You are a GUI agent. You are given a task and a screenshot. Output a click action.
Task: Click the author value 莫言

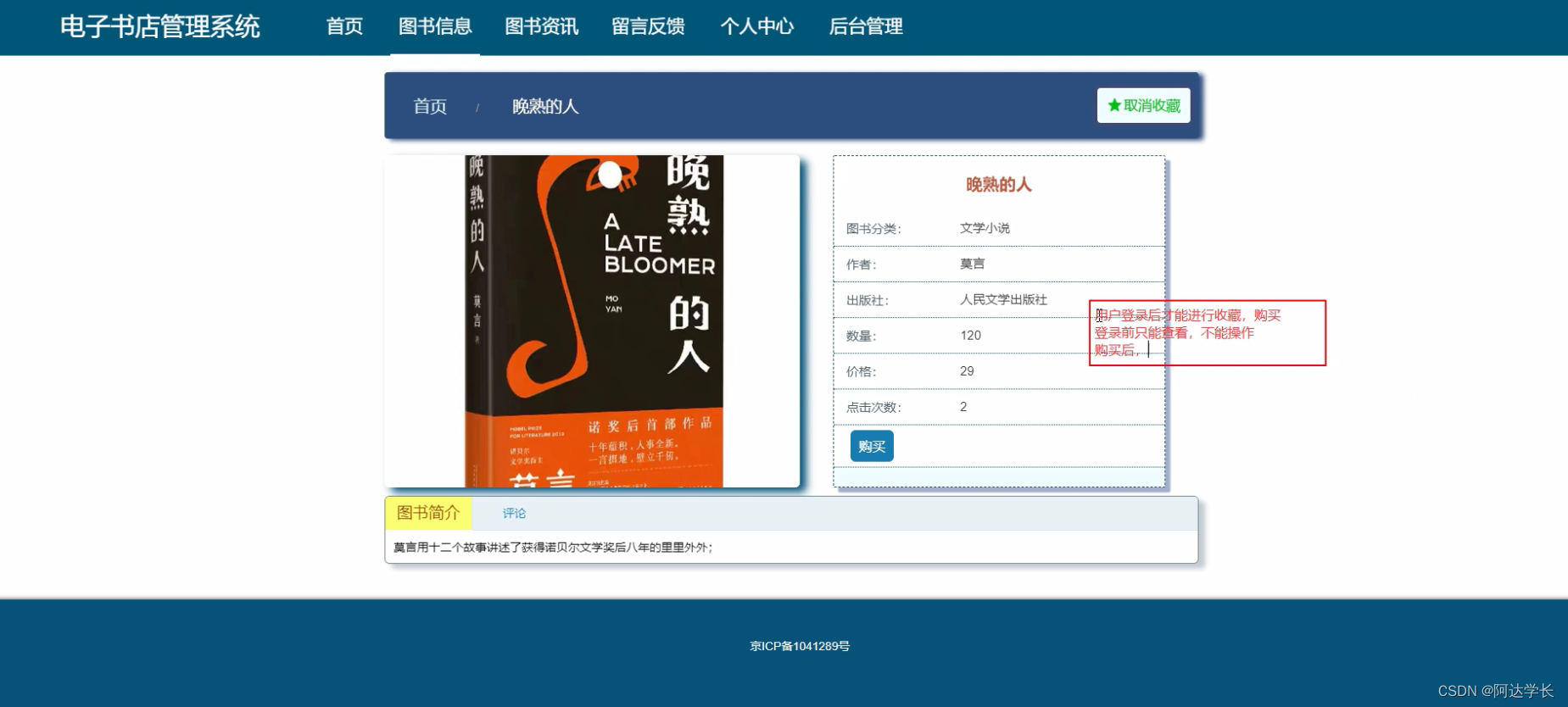point(973,264)
